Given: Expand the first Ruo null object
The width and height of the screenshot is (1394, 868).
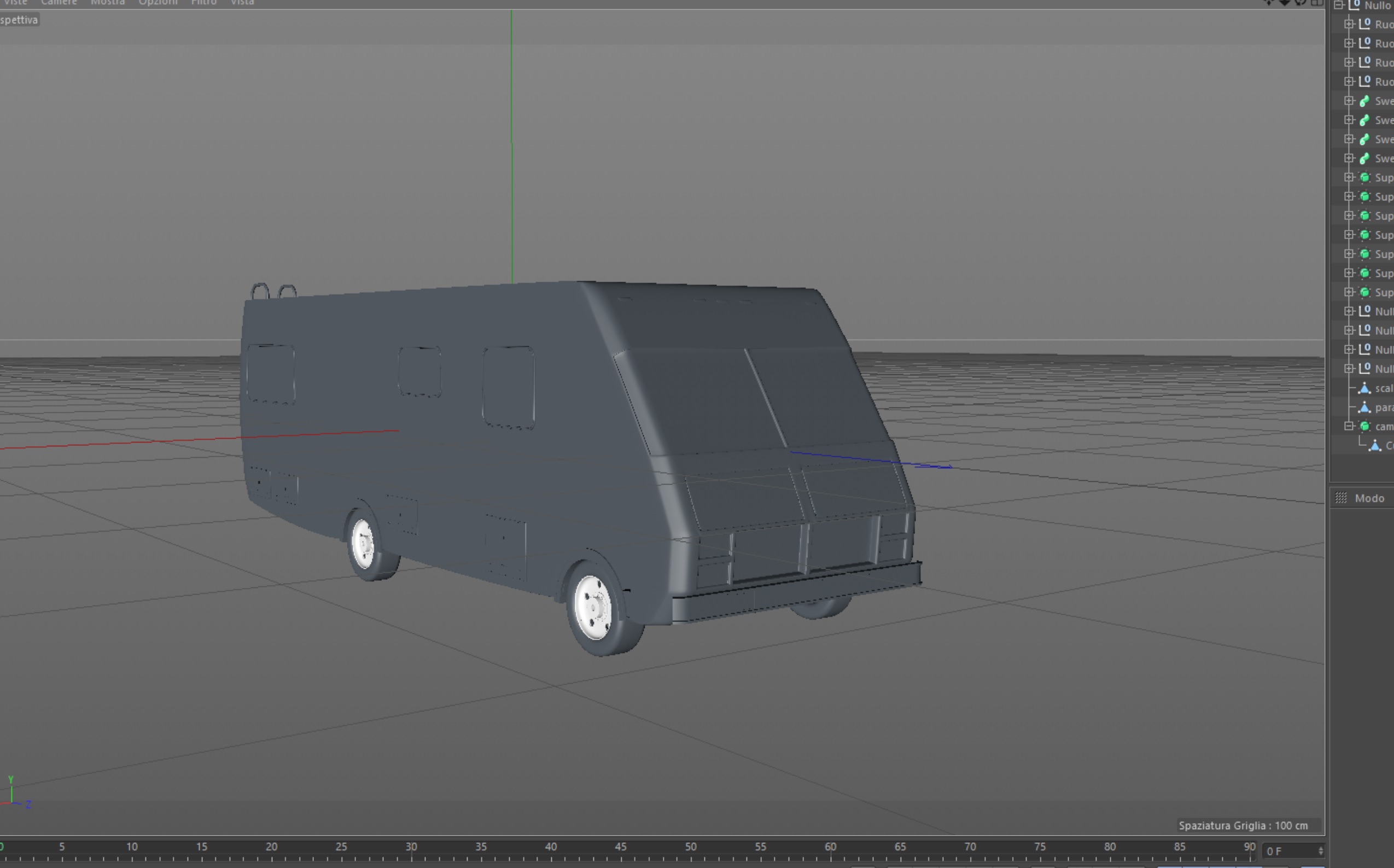Looking at the screenshot, I should [1349, 24].
